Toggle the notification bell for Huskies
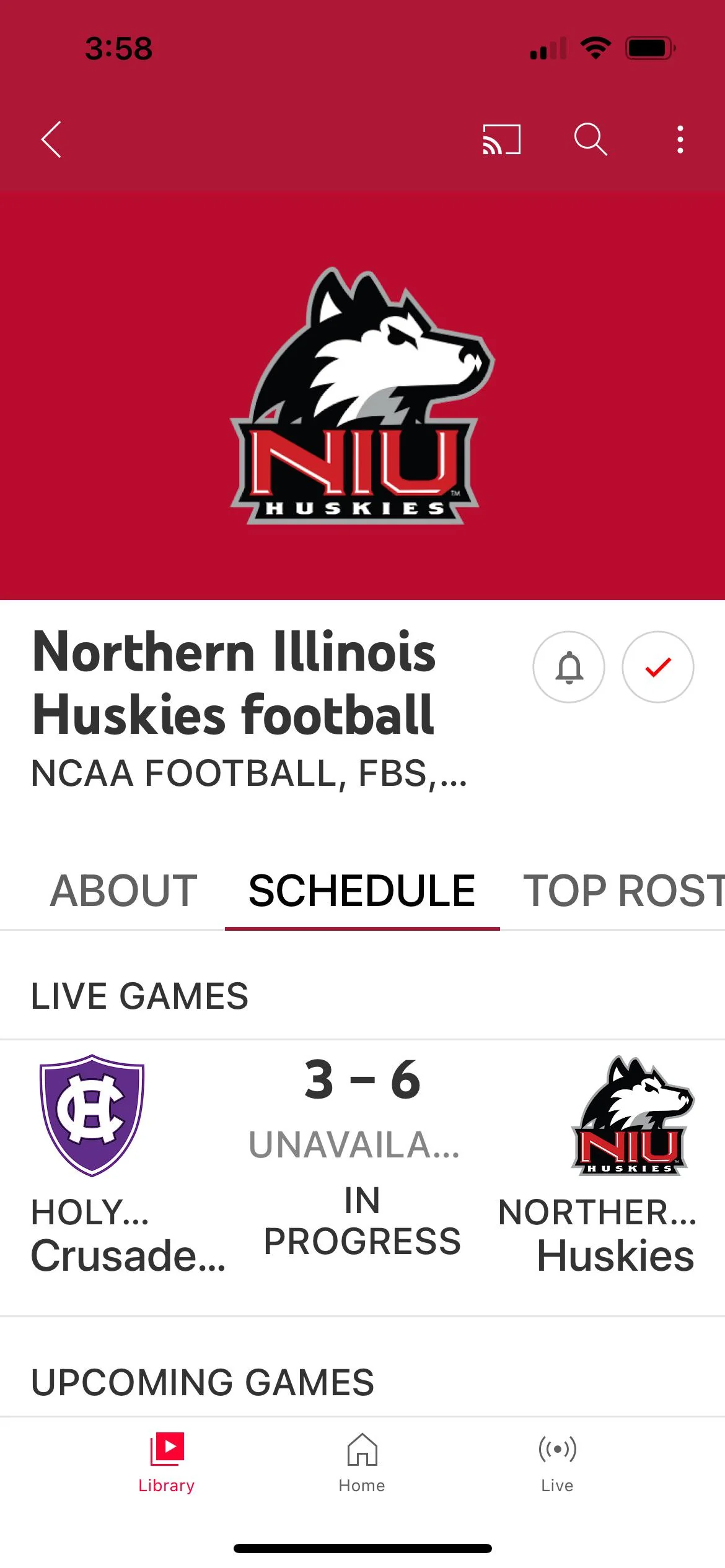 [x=568, y=667]
